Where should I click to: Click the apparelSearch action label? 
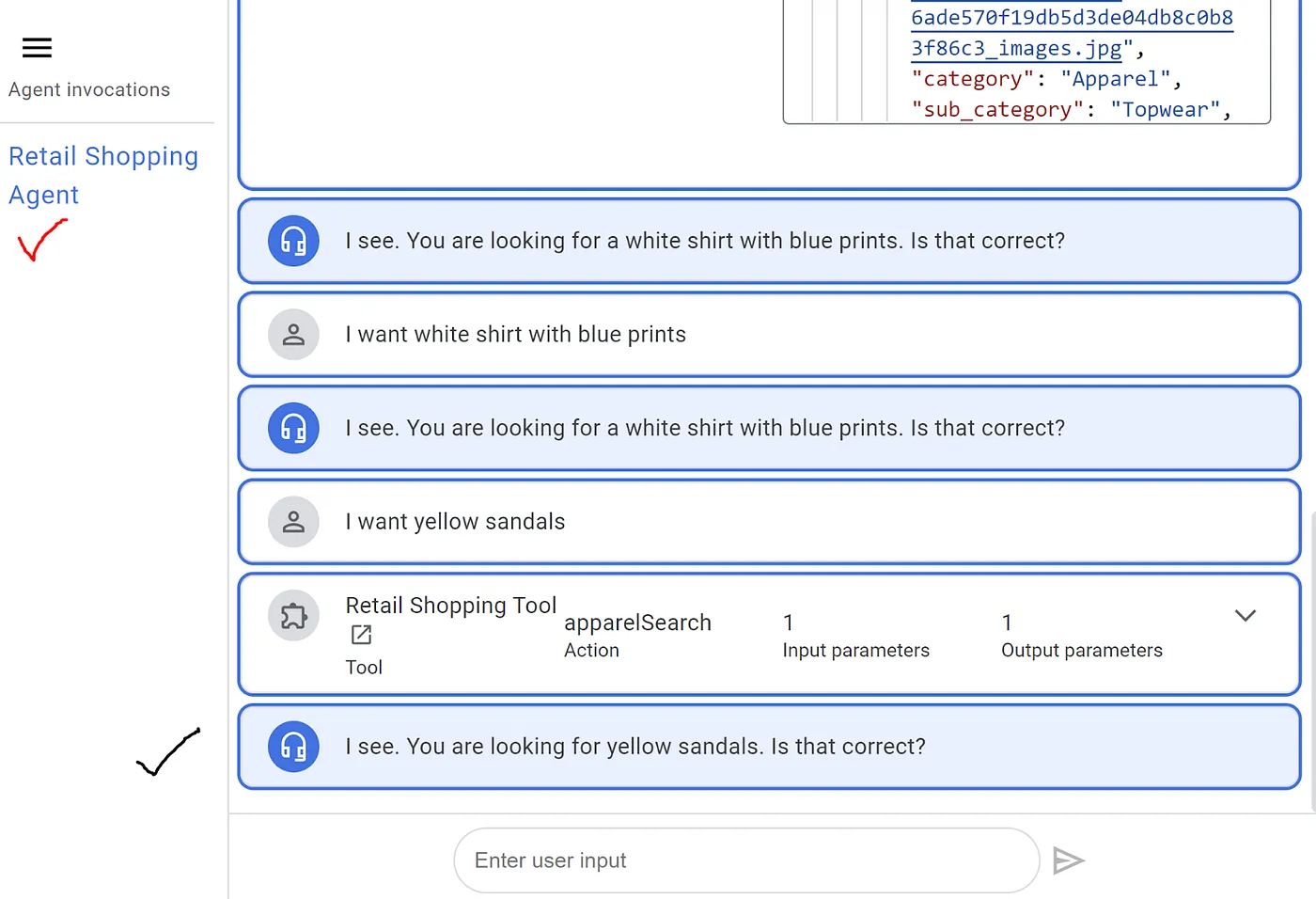pos(637,623)
